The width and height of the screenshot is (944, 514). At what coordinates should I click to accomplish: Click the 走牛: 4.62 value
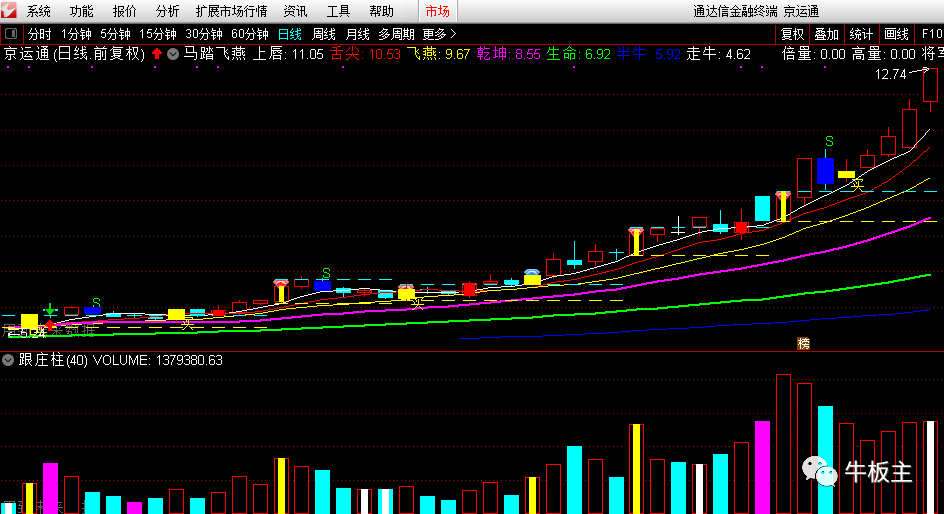pyautogui.click(x=719, y=54)
